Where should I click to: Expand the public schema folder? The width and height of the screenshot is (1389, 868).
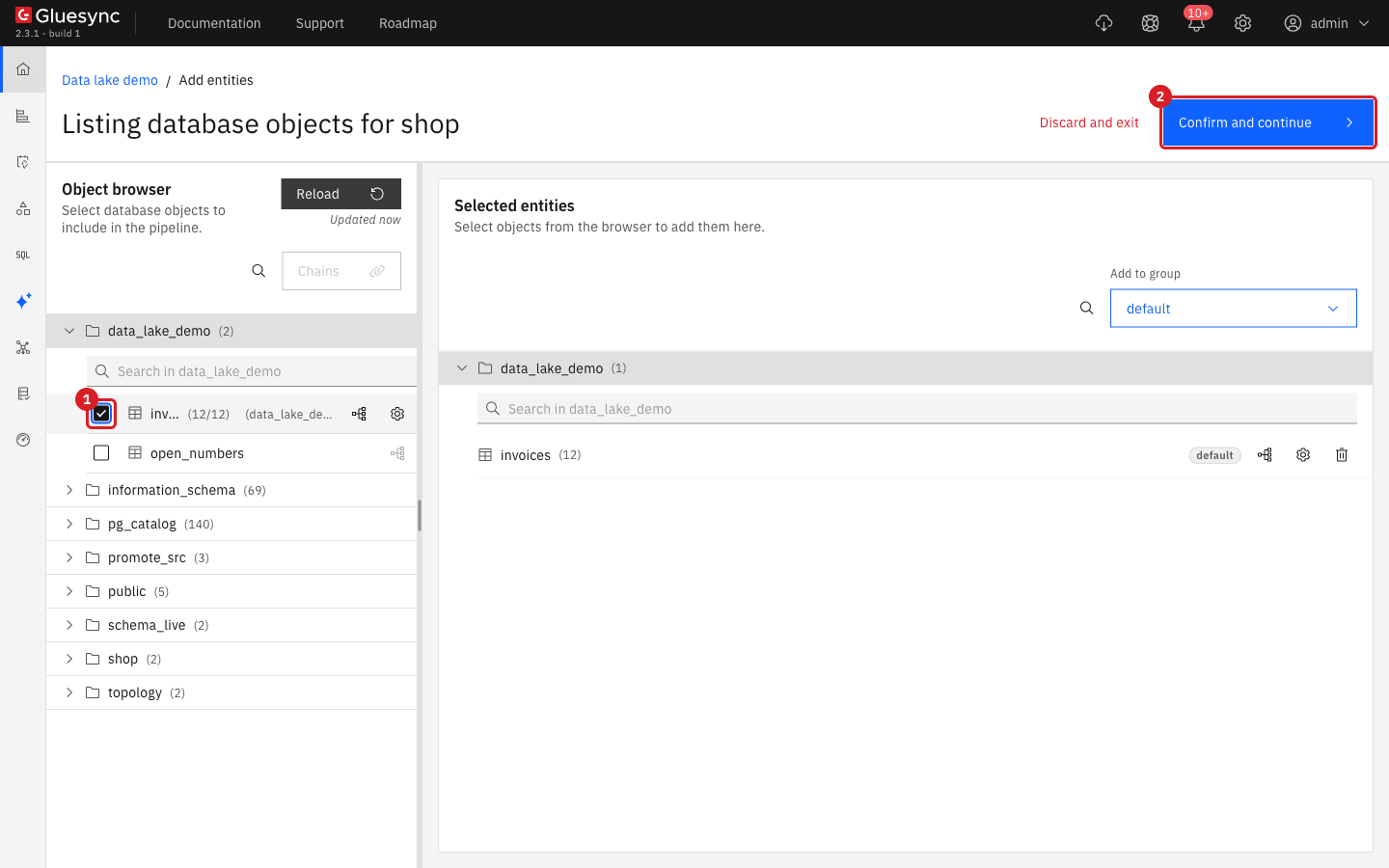[69, 591]
